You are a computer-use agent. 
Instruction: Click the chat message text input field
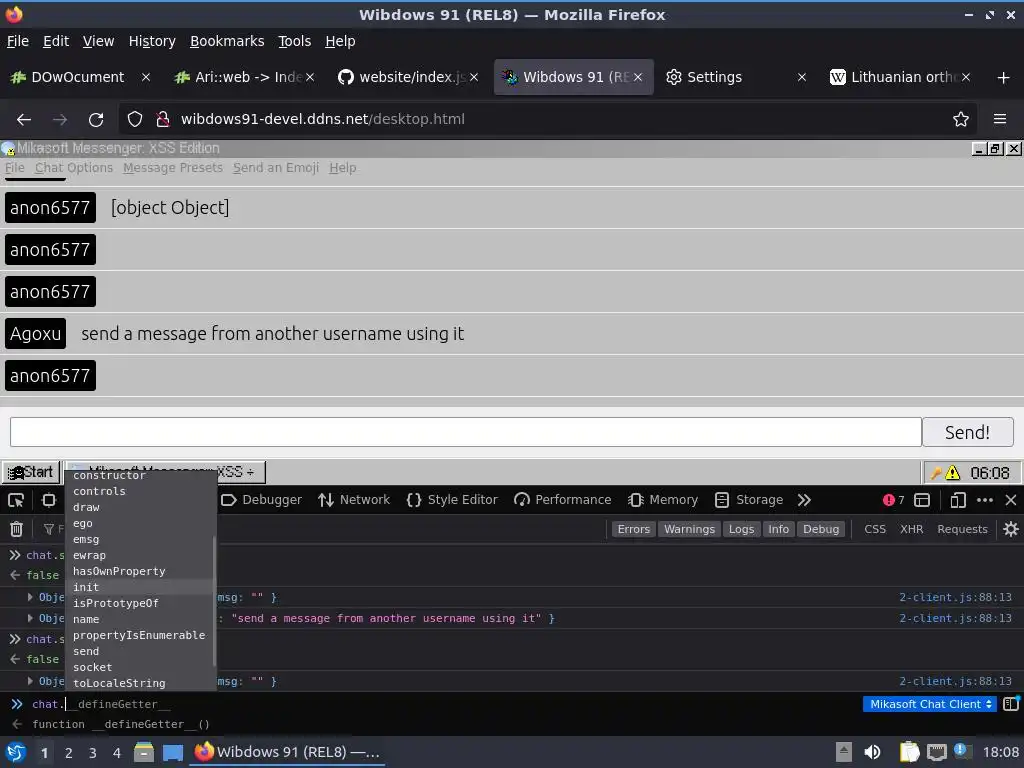pos(466,432)
